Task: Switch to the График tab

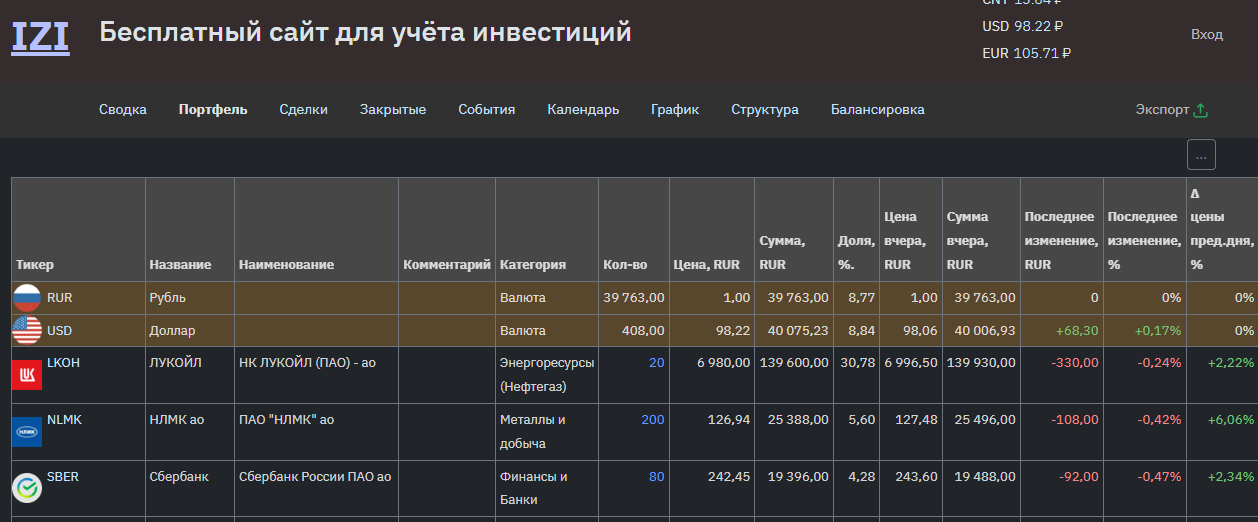Action: point(675,110)
